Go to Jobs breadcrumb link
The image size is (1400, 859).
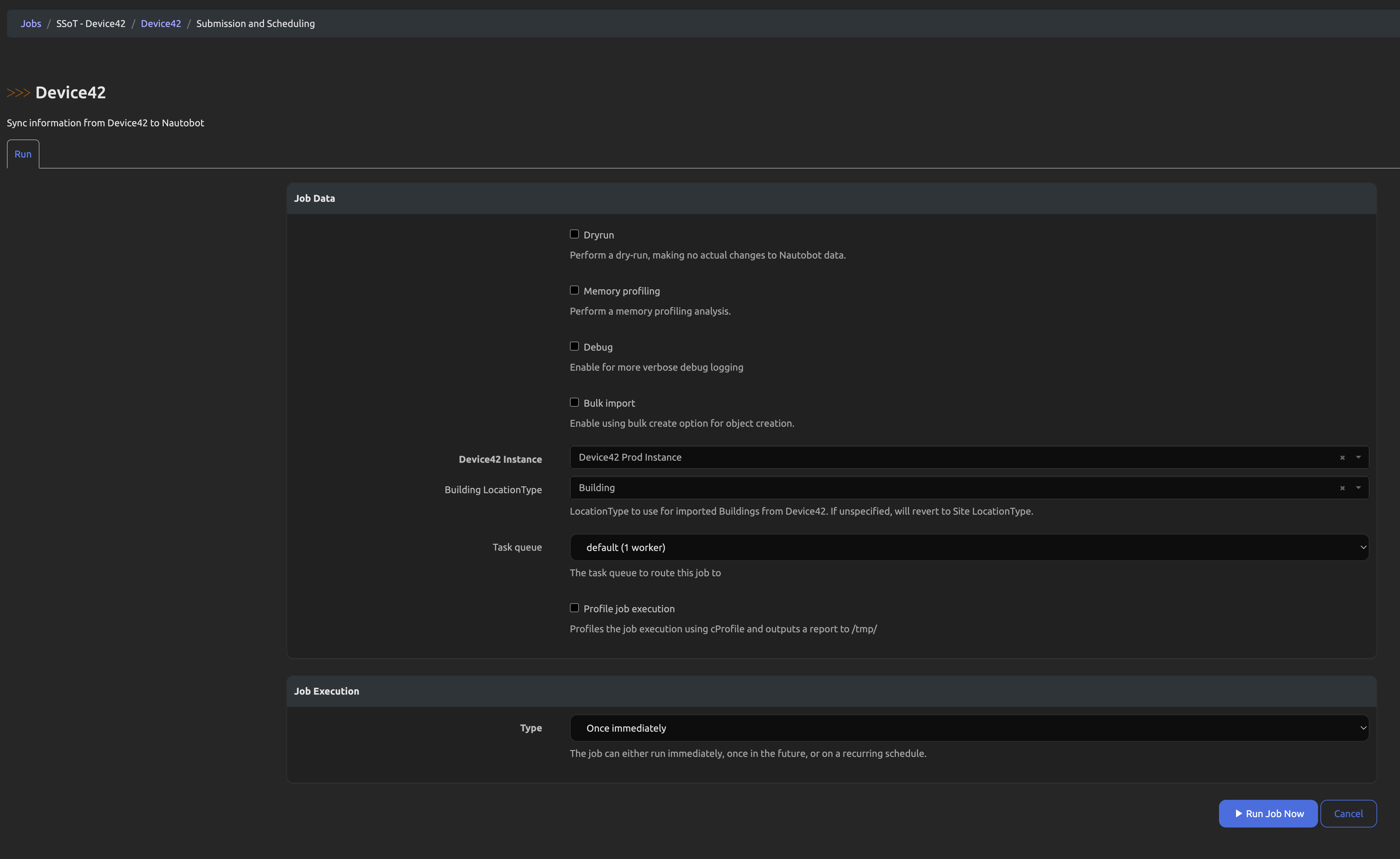click(x=31, y=23)
